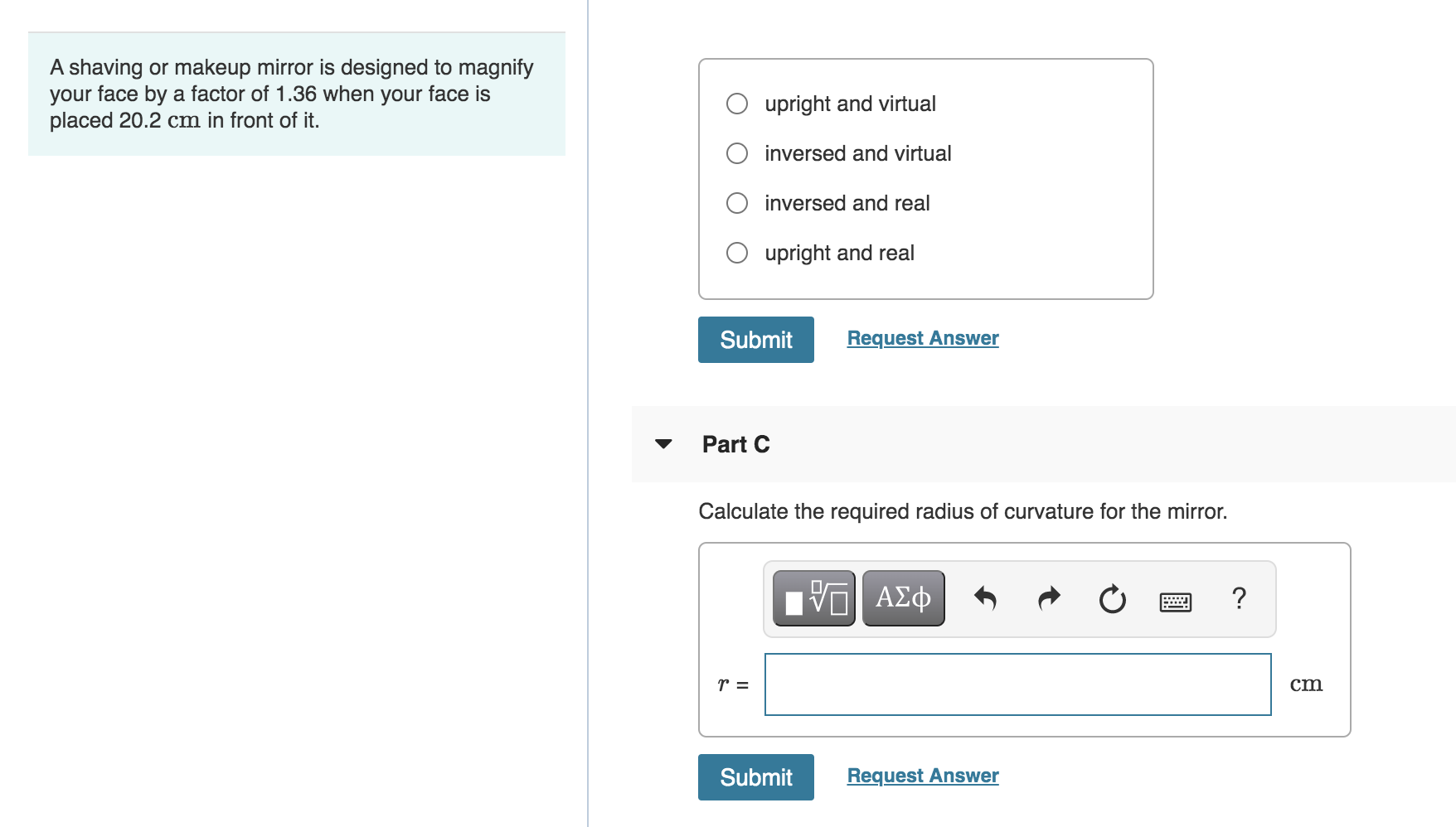Click the redo arrow in equation toolbar
The width and height of the screenshot is (1456, 827).
point(1049,597)
